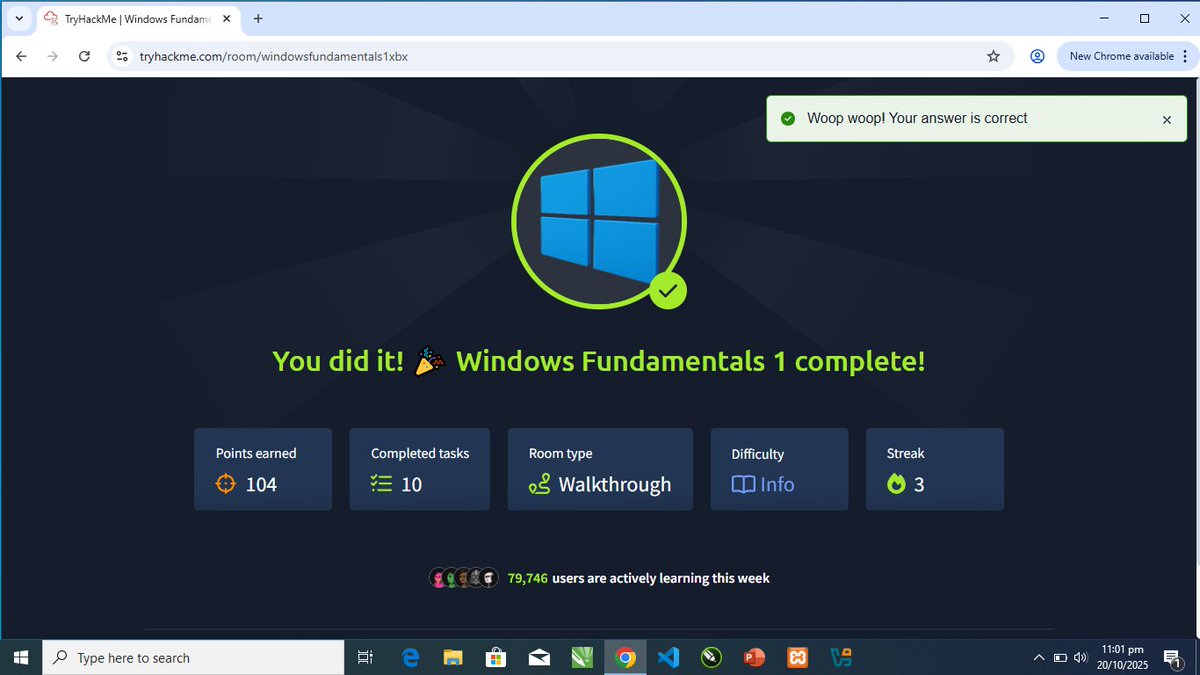The width and height of the screenshot is (1200, 675).
Task: Click the Windows logo room badge
Action: click(599, 220)
